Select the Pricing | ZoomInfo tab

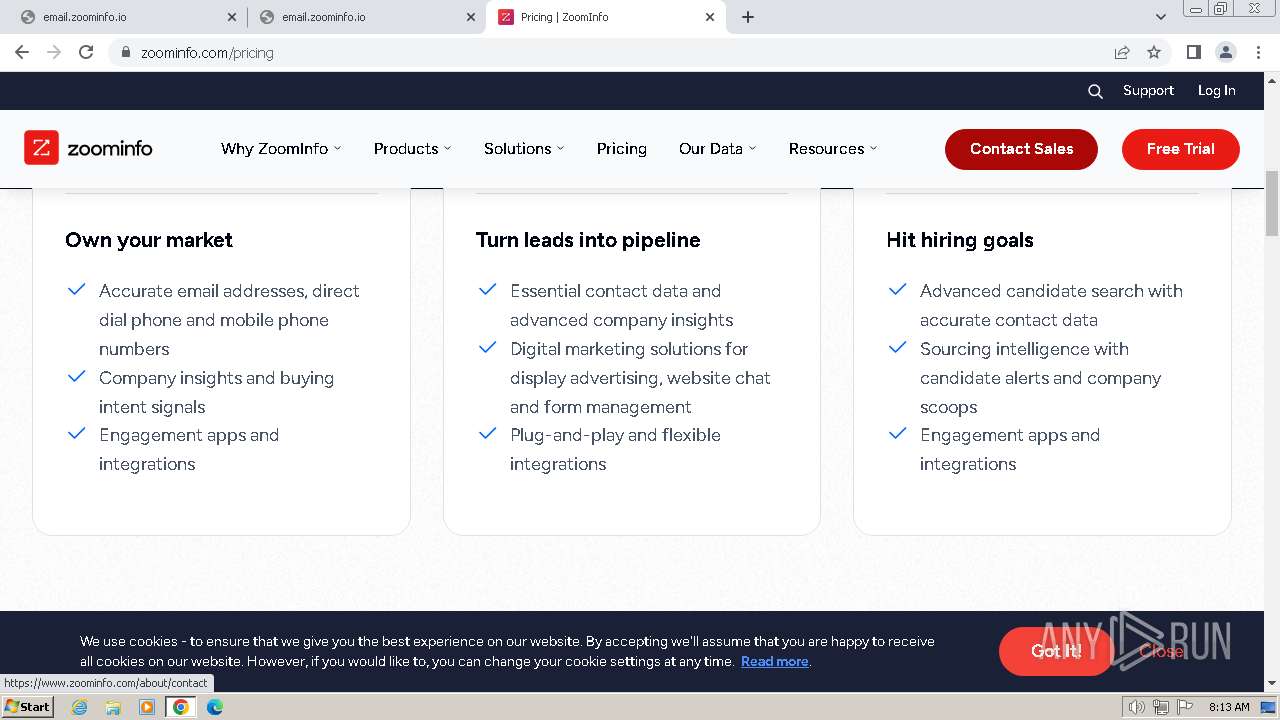(605, 17)
